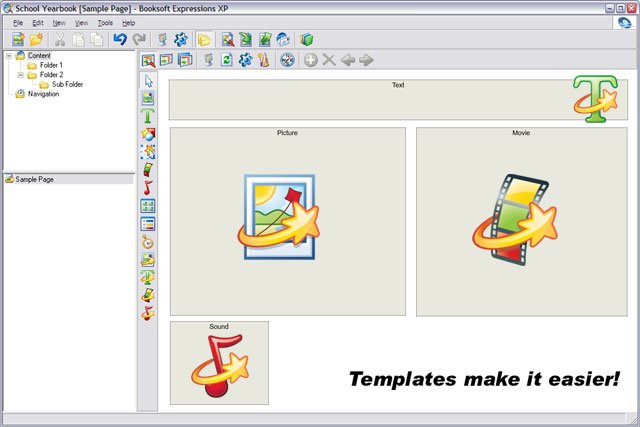Collapse the Content tree node

click(x=9, y=56)
